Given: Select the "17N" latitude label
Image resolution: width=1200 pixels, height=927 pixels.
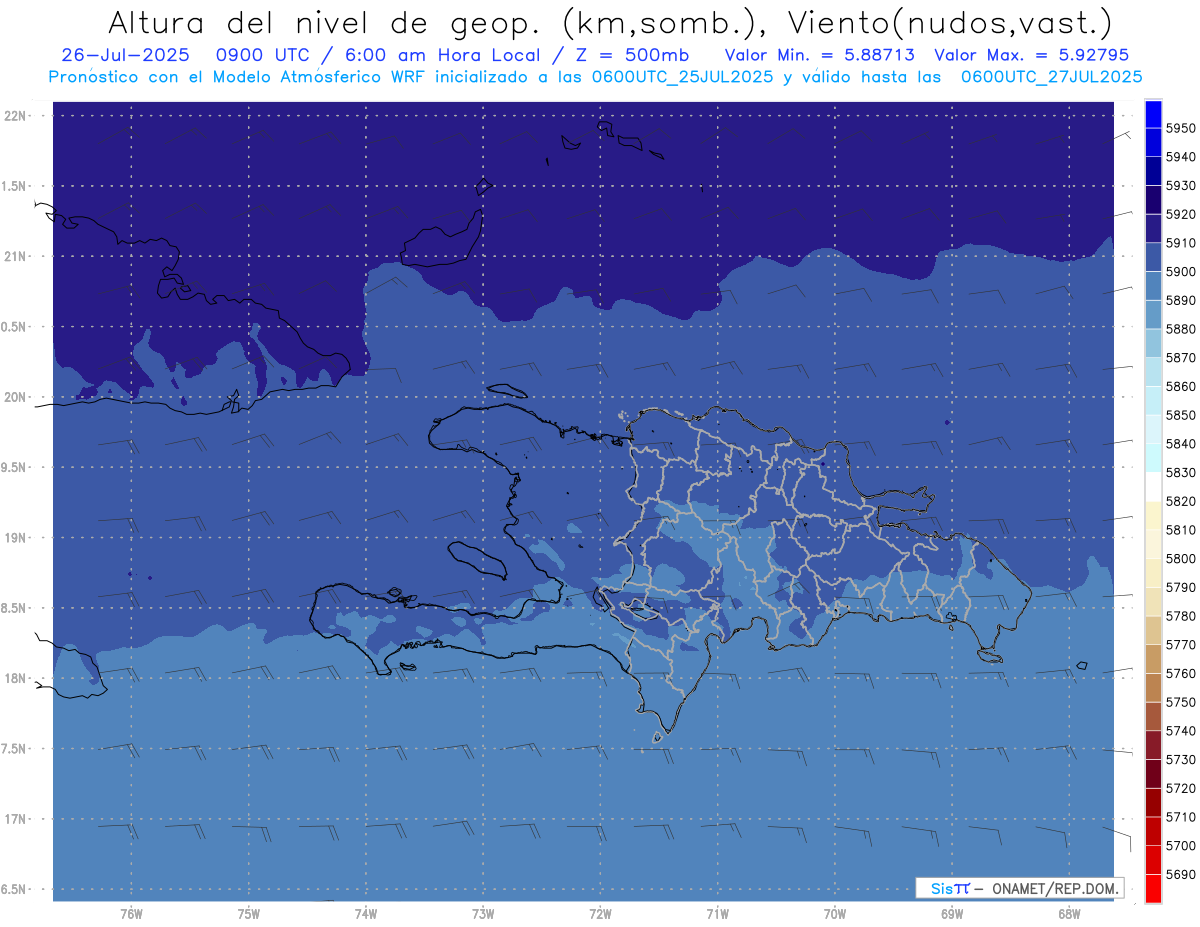Looking at the screenshot, I should pos(15,819).
